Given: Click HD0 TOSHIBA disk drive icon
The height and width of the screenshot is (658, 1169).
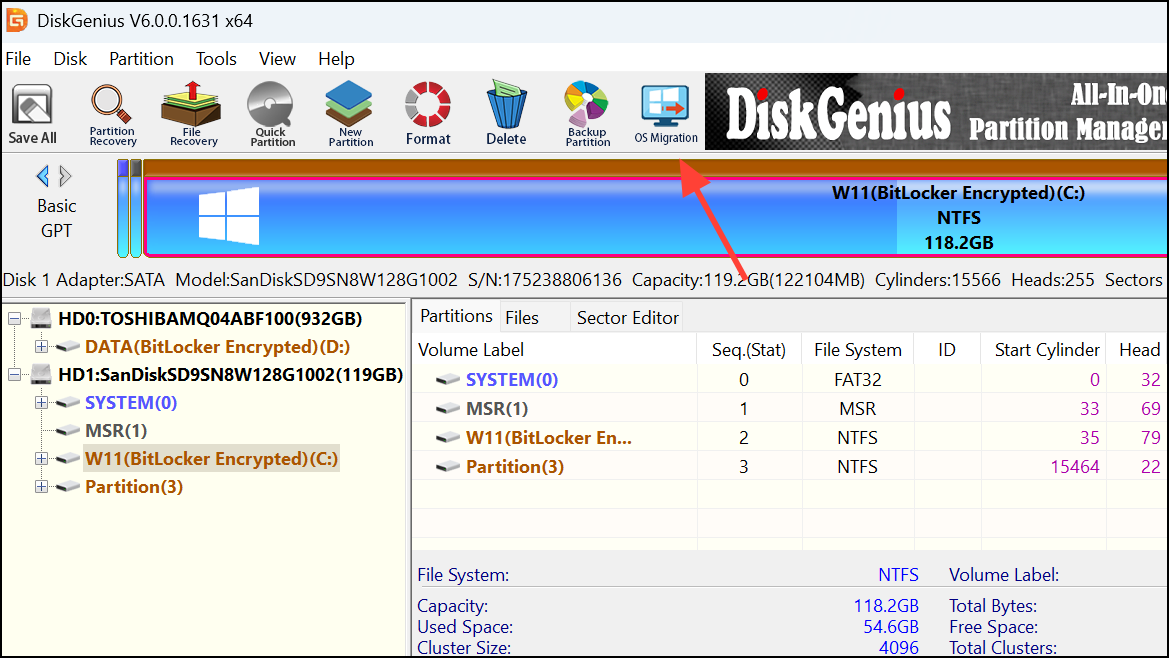Looking at the screenshot, I should tap(40, 318).
